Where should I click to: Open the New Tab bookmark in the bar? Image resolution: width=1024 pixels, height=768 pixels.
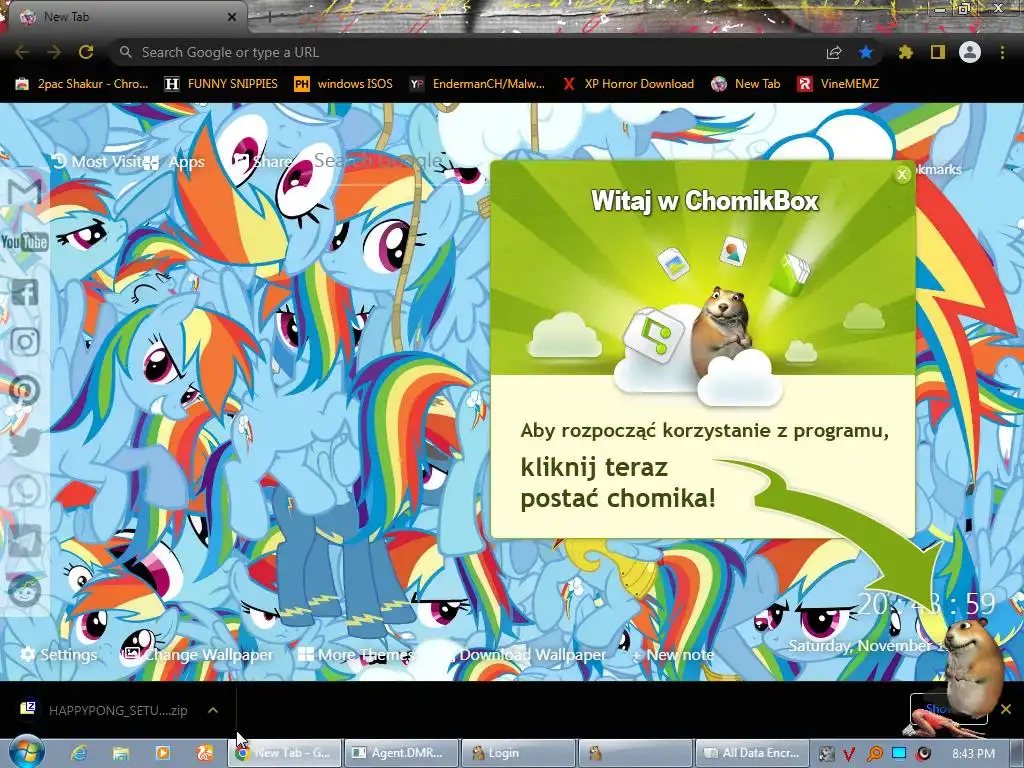745,84
